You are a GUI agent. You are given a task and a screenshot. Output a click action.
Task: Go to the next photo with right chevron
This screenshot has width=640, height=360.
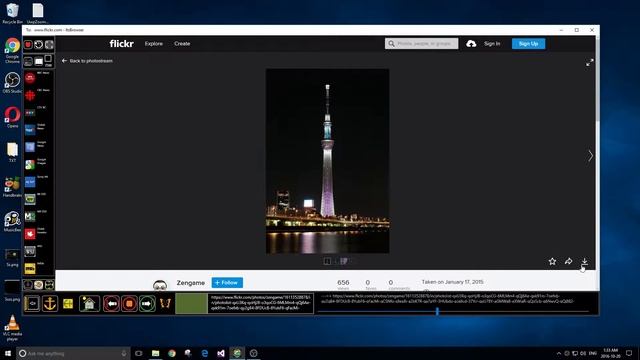[590, 156]
